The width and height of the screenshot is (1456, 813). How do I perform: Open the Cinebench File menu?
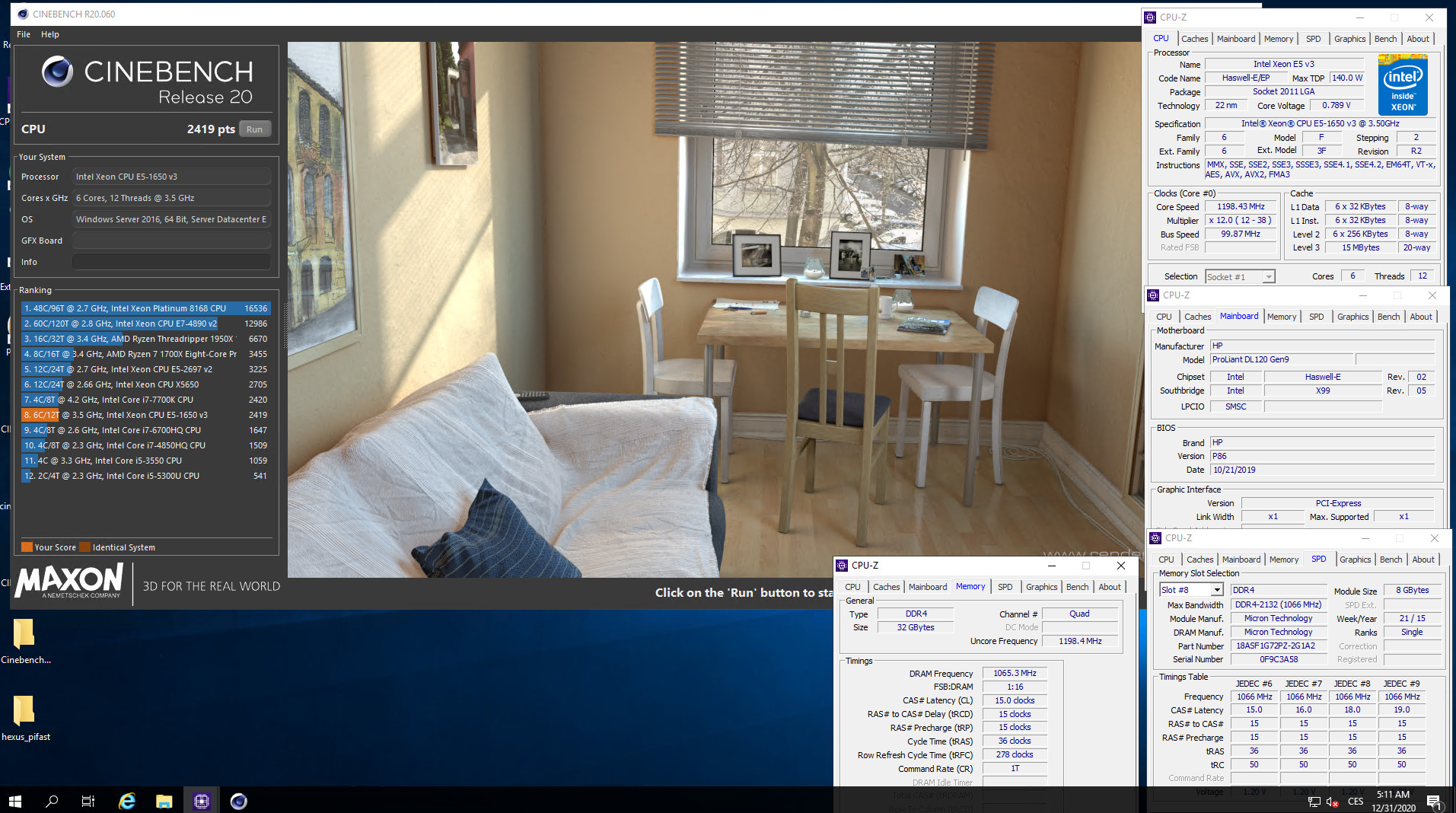(24, 34)
